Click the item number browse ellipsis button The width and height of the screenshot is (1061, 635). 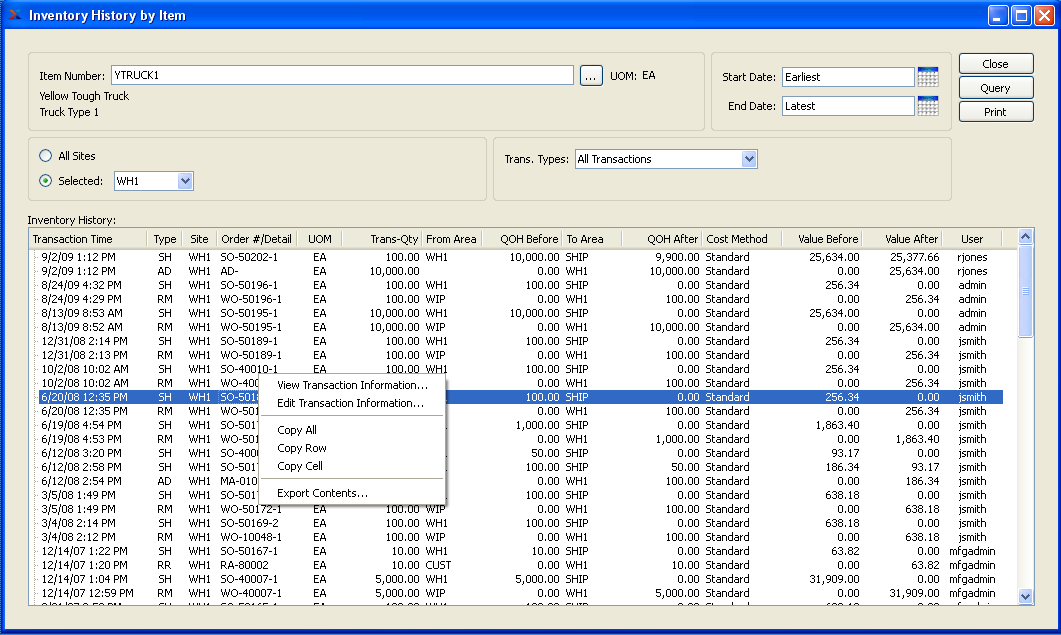click(x=591, y=76)
